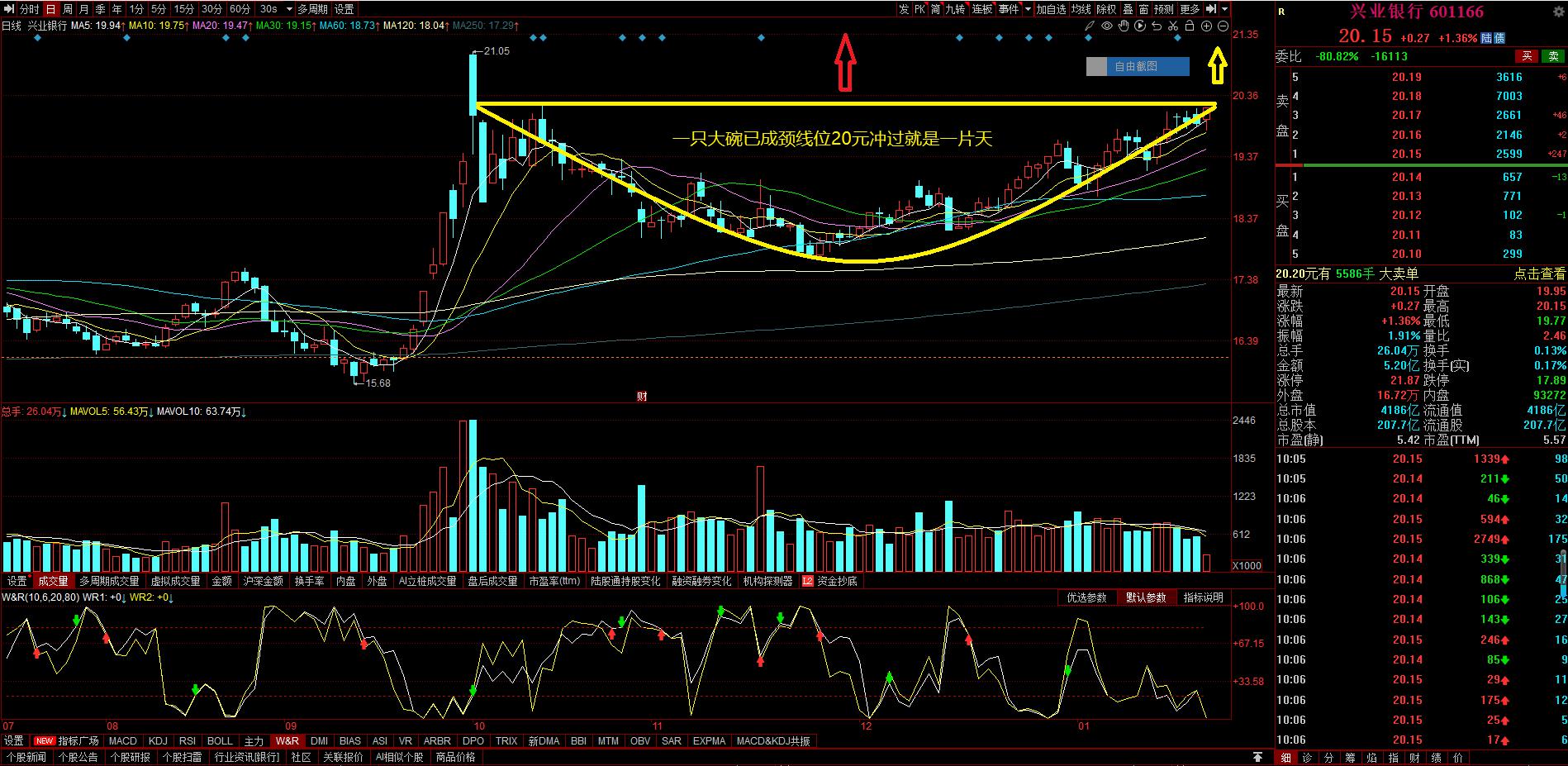Click the 债 tag next to the price change
Screen dimensions: 1568x766
[x=1499, y=38]
